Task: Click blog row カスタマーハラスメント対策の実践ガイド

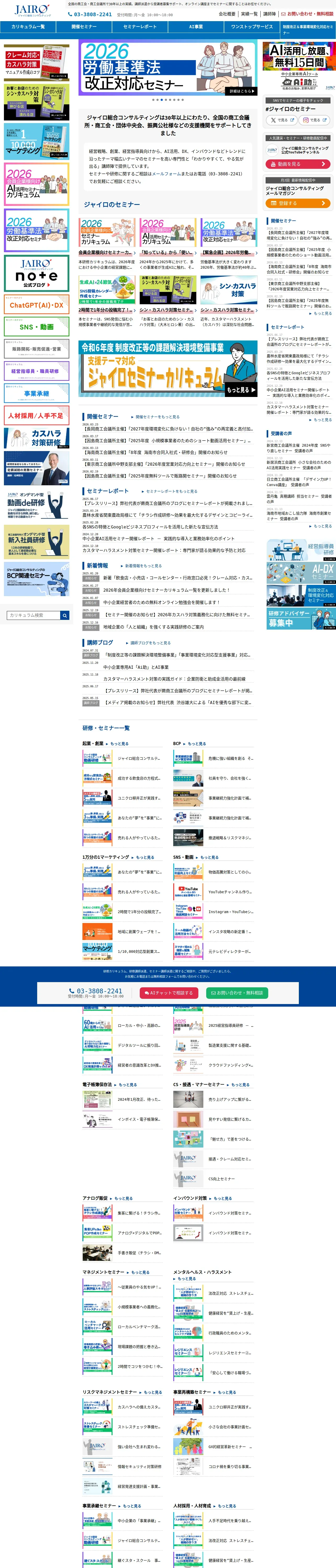Action: [x=168, y=678]
